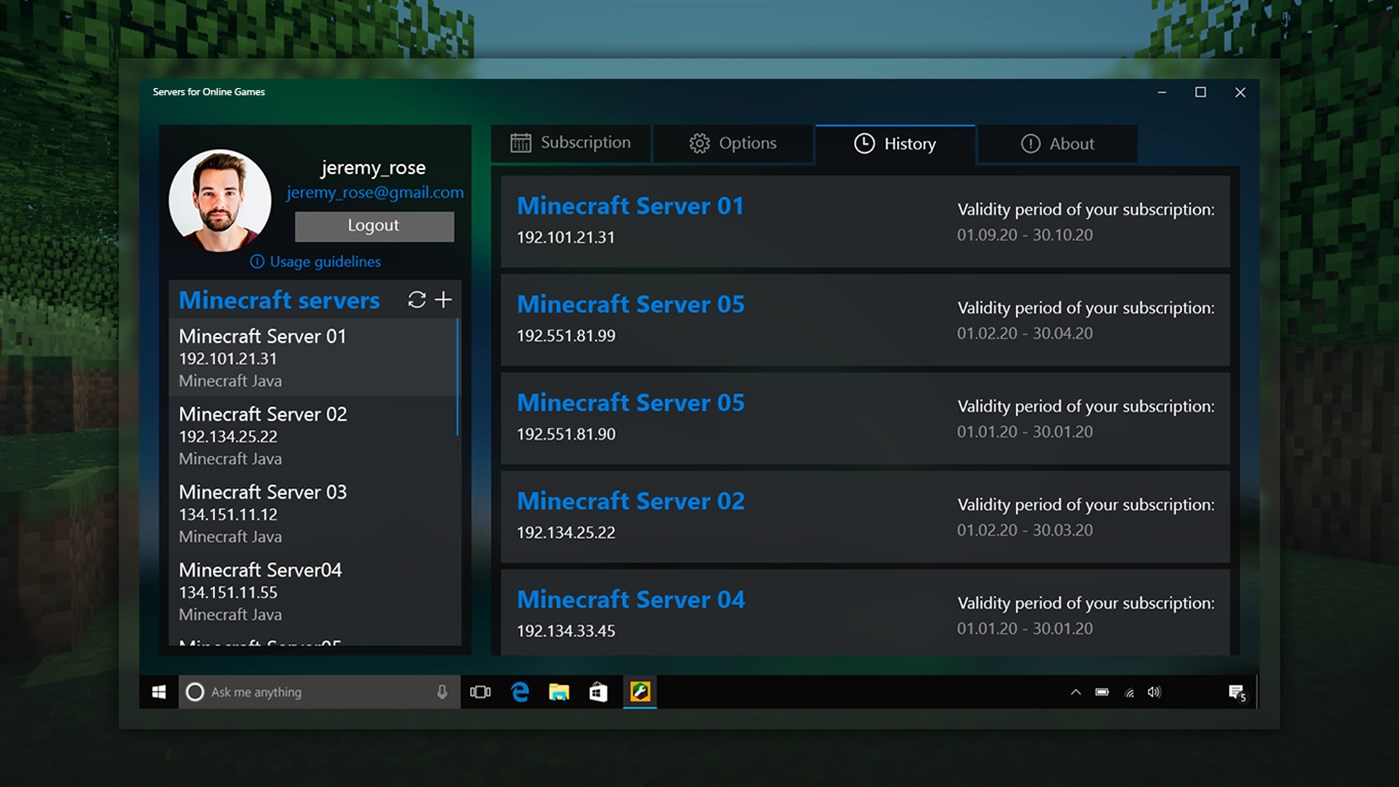Image resolution: width=1399 pixels, height=787 pixels.
Task: Expand hidden icons in the system tray
Action: [x=1075, y=691]
